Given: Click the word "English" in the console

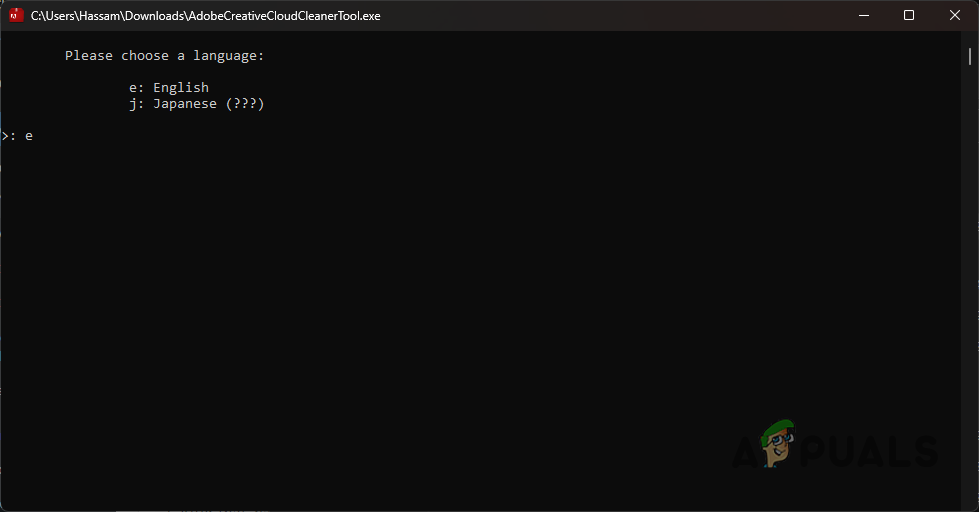Looking at the screenshot, I should click(181, 88).
